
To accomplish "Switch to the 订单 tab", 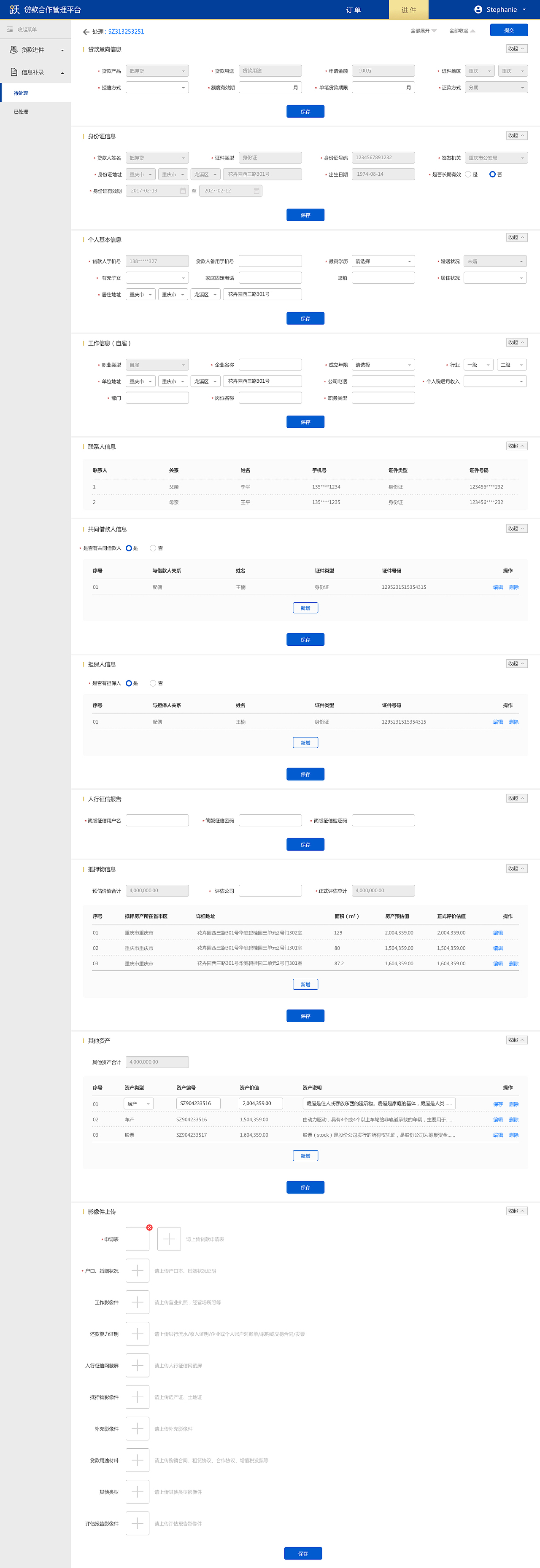I will (x=354, y=10).
